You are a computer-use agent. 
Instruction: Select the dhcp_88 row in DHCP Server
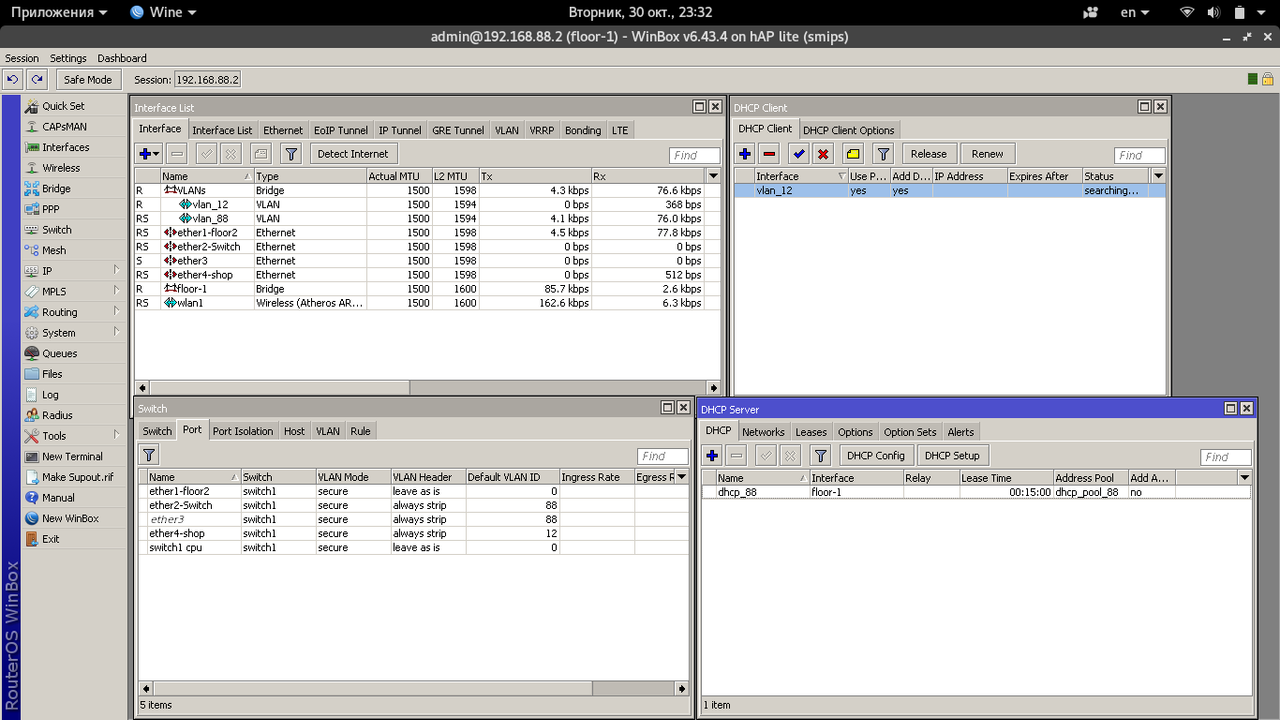(x=976, y=492)
